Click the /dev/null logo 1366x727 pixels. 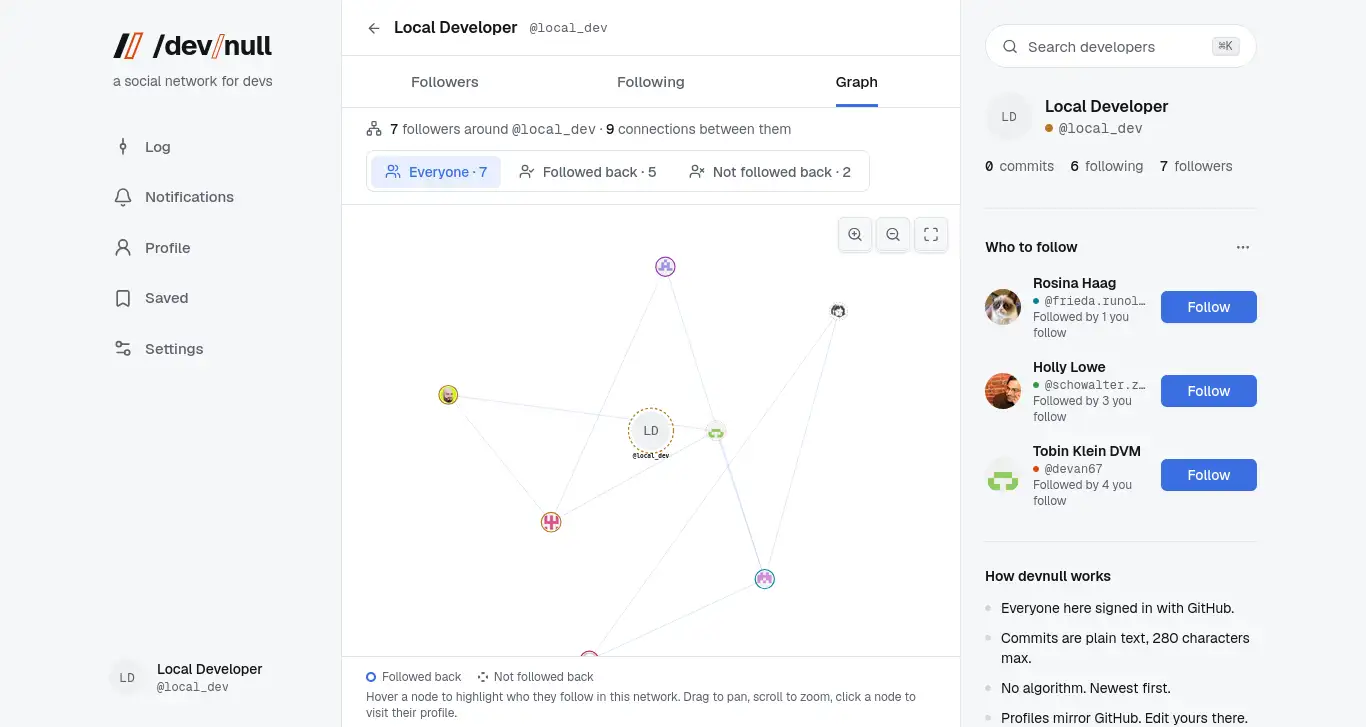click(x=193, y=46)
